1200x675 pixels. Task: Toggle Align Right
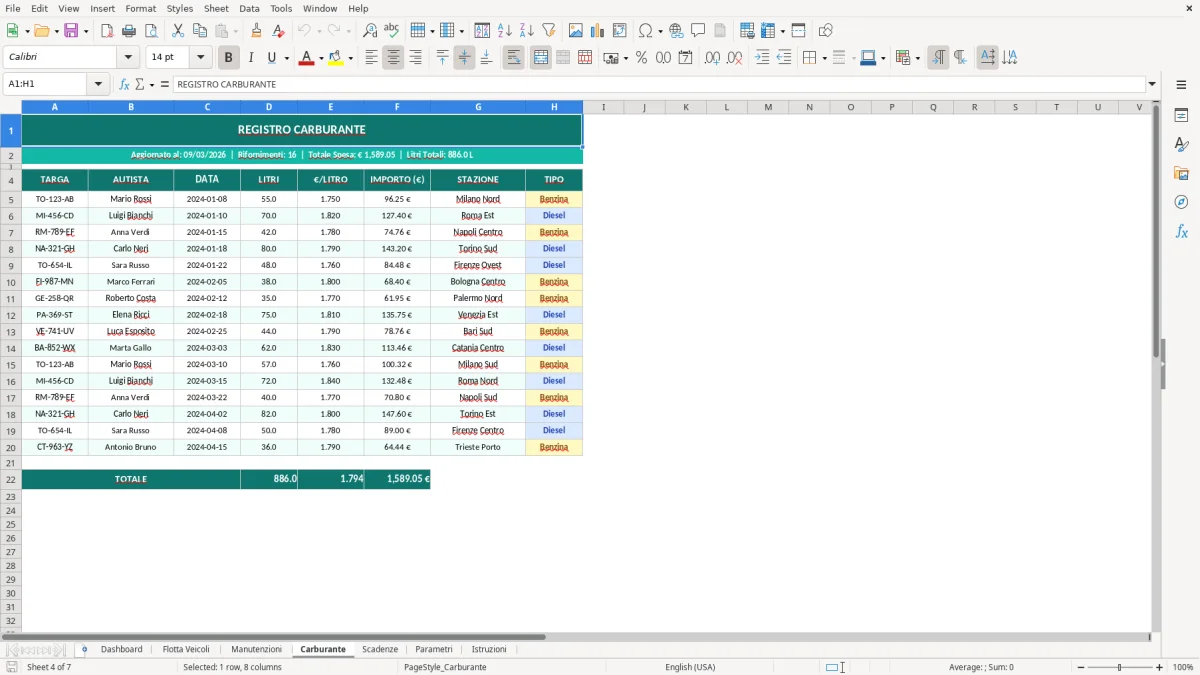(415, 58)
